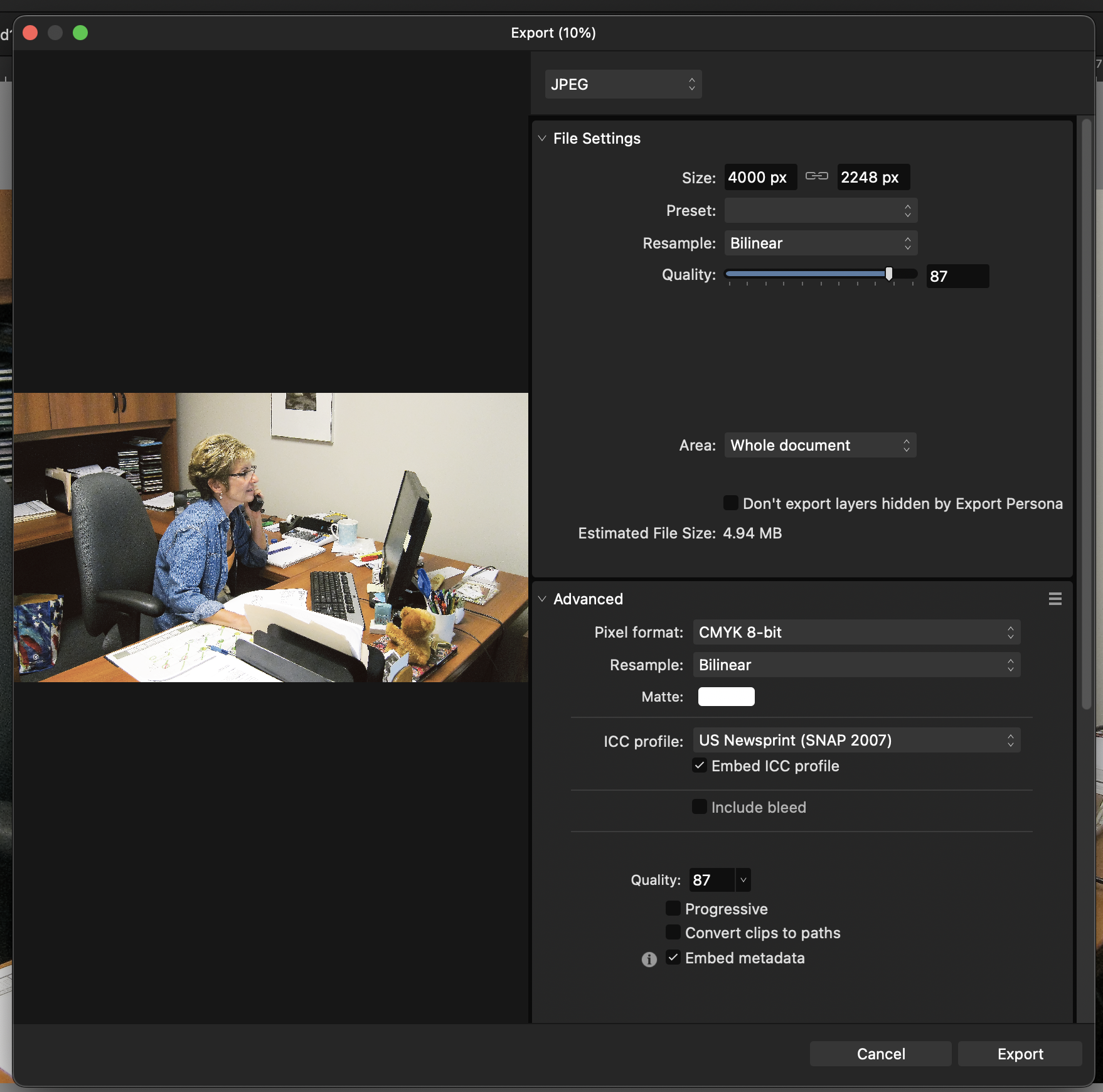
Task: Open Advanced Resample Bilinear dropdown
Action: [x=856, y=665]
